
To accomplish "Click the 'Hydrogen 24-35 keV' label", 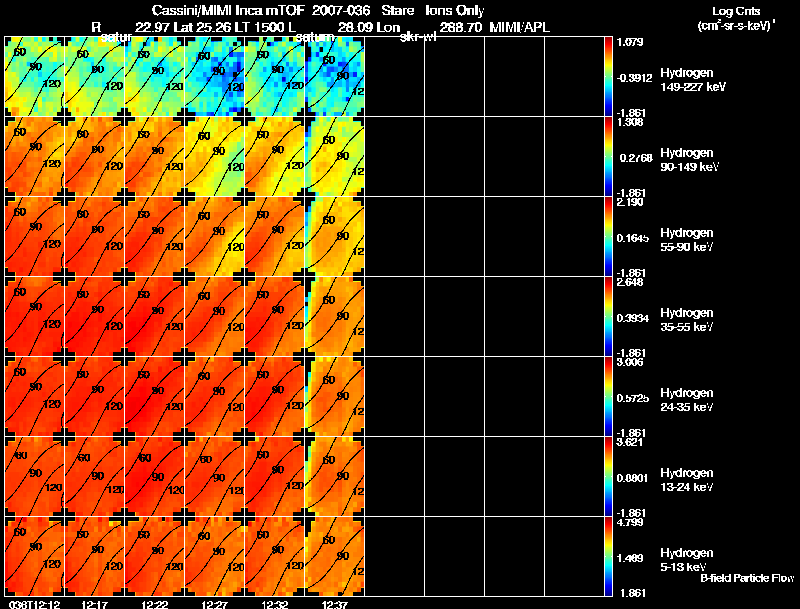I will [687, 400].
